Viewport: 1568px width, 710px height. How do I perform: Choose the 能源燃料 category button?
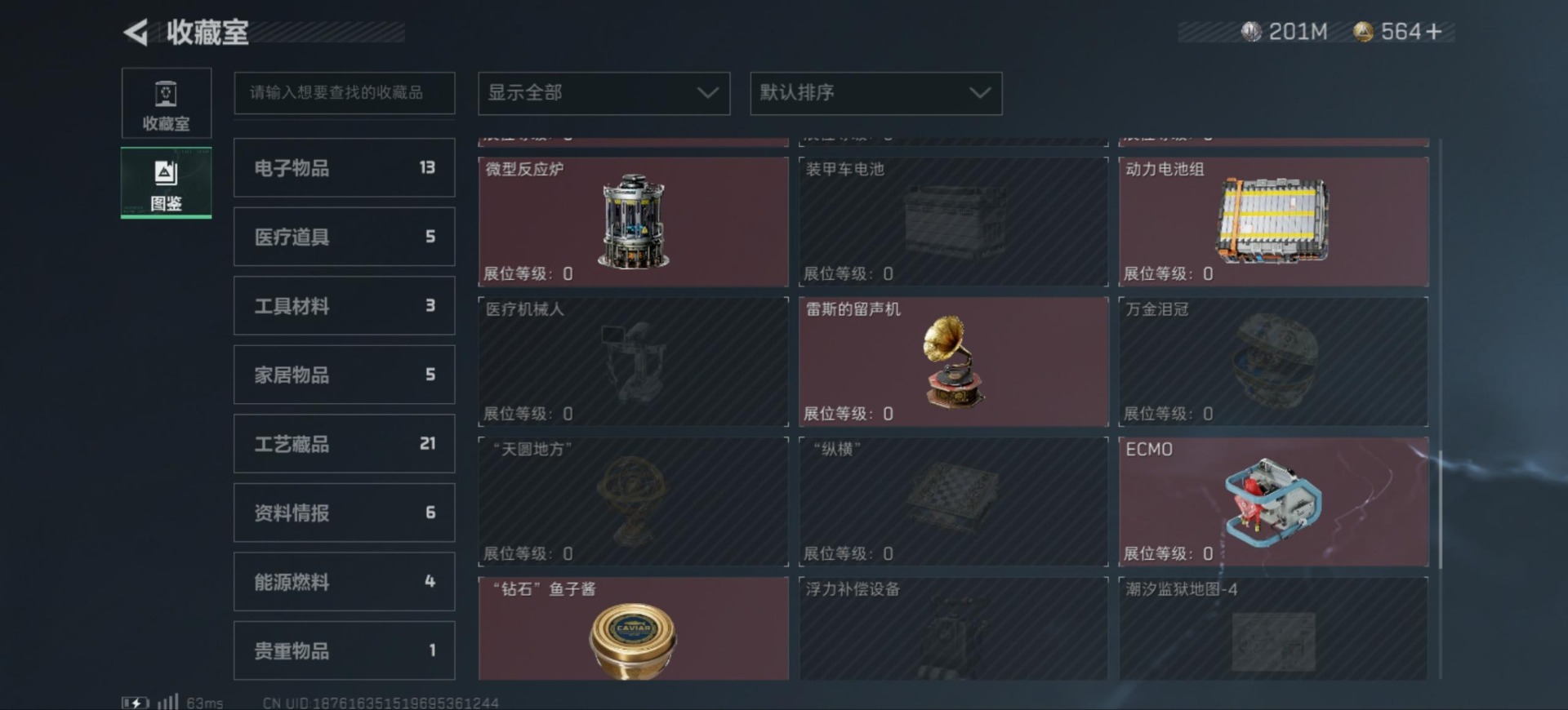[x=344, y=582]
